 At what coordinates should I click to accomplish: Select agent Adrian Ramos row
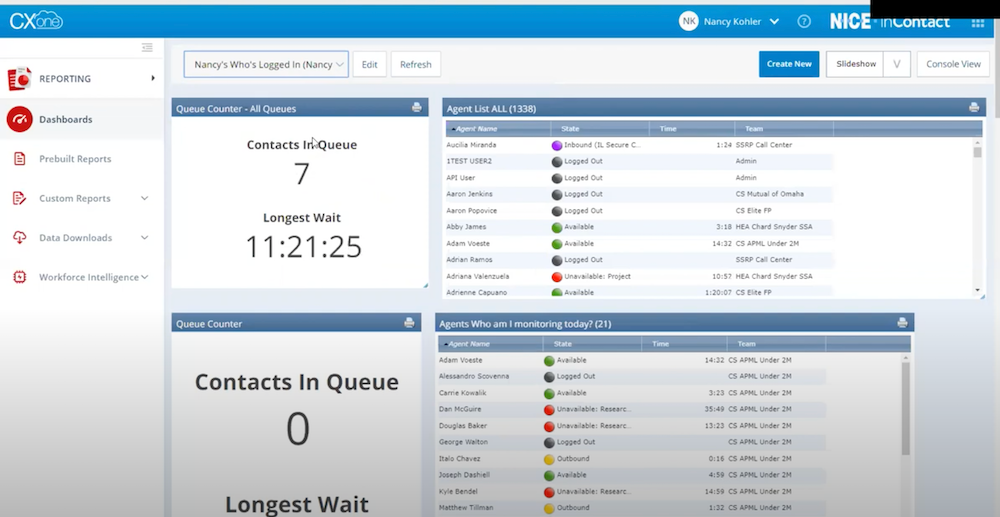(639, 260)
